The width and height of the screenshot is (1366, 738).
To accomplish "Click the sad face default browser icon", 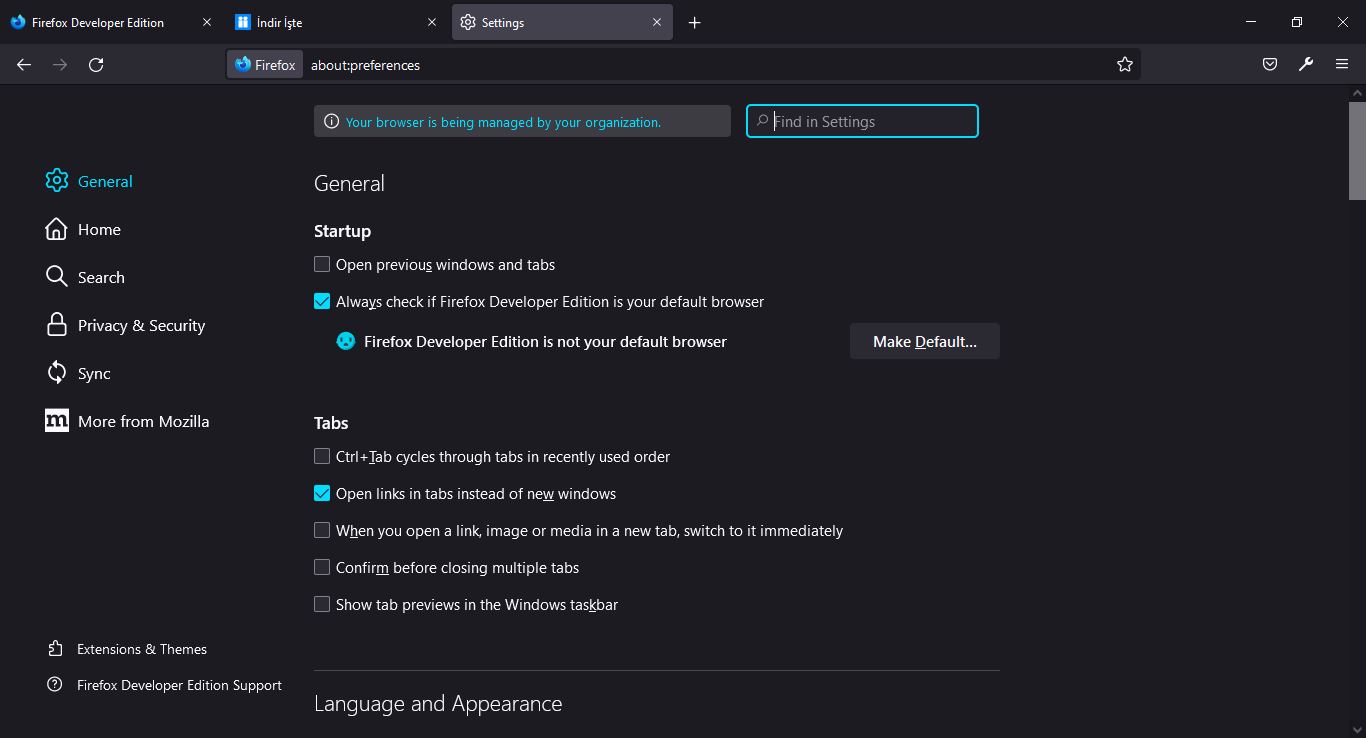I will click(x=346, y=341).
